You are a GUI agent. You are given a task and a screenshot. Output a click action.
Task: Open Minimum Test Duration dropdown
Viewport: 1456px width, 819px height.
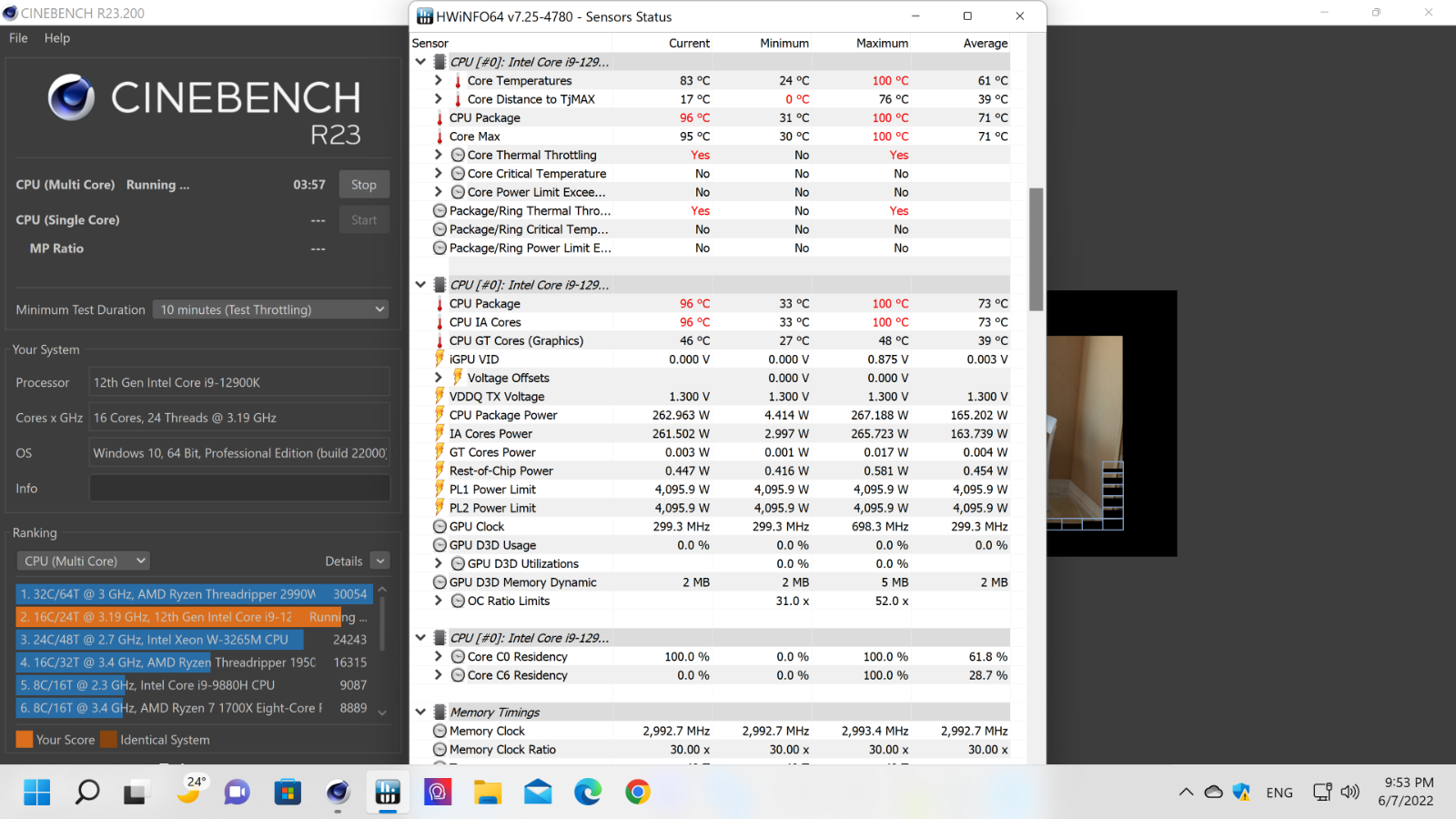point(270,309)
